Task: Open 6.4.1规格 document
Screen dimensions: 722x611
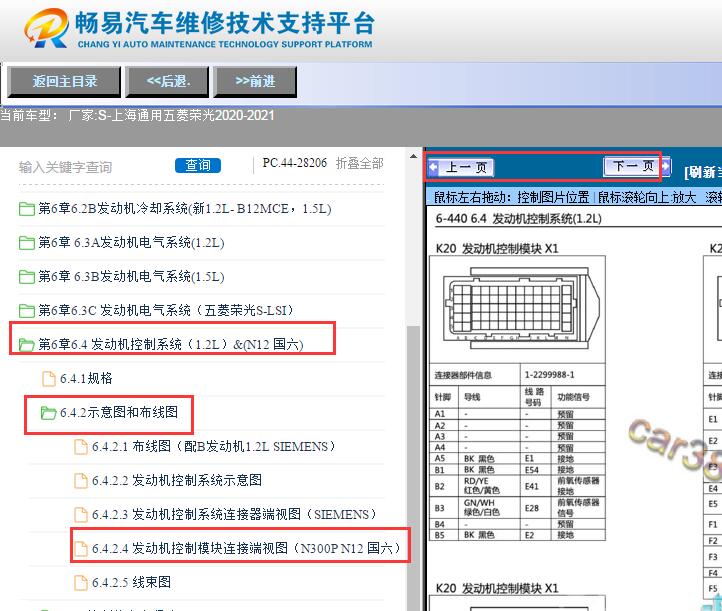Action: click(x=86, y=378)
